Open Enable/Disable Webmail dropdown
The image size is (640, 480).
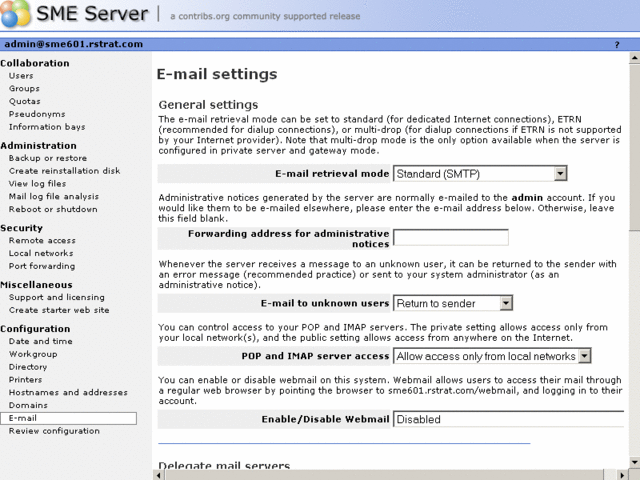click(508, 419)
